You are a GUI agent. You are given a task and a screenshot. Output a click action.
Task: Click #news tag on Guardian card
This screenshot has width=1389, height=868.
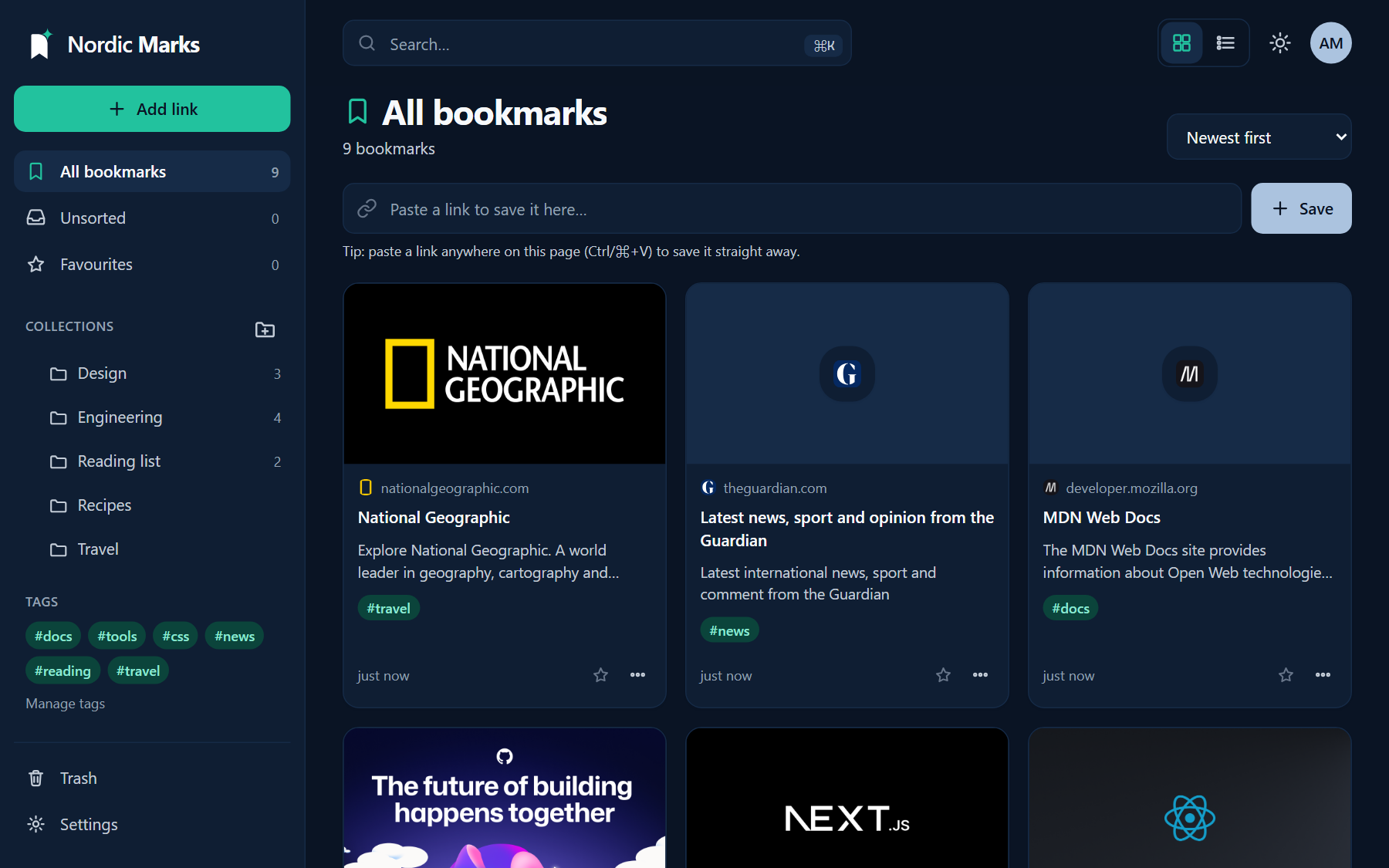(x=729, y=630)
